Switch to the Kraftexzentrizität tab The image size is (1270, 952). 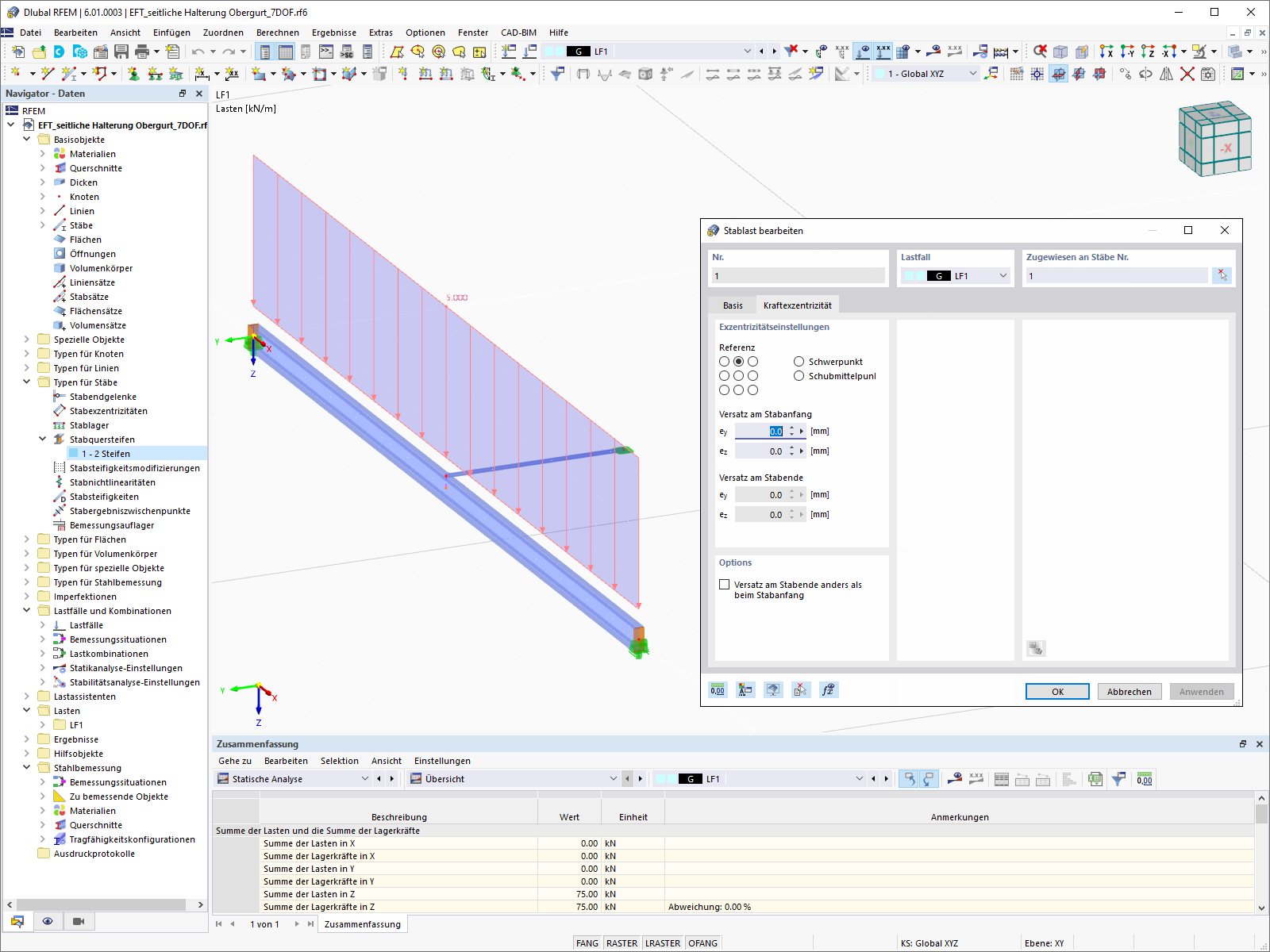[x=798, y=305]
